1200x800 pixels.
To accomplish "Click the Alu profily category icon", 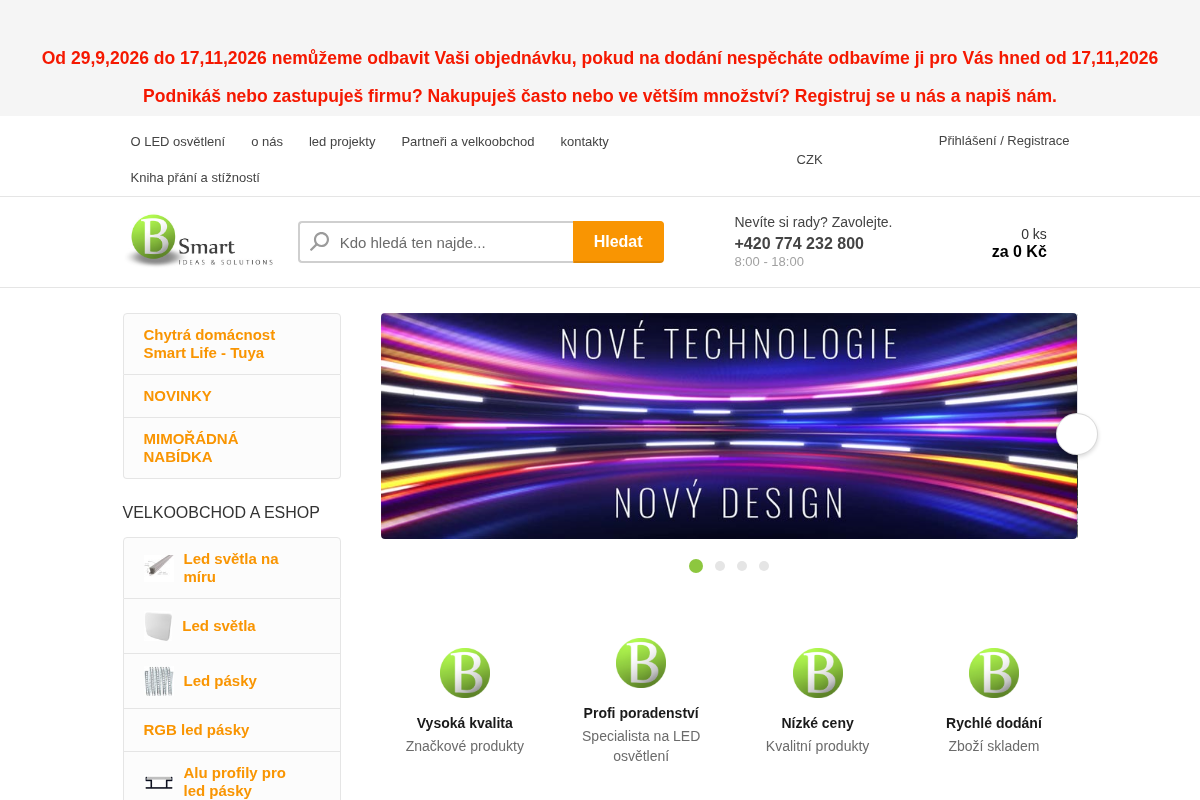I will click(159, 782).
